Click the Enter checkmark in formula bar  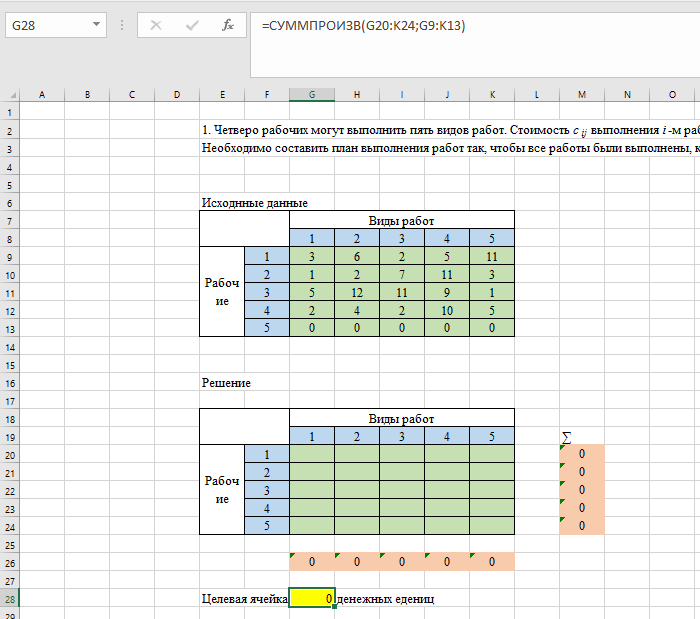pyautogui.click(x=192, y=25)
